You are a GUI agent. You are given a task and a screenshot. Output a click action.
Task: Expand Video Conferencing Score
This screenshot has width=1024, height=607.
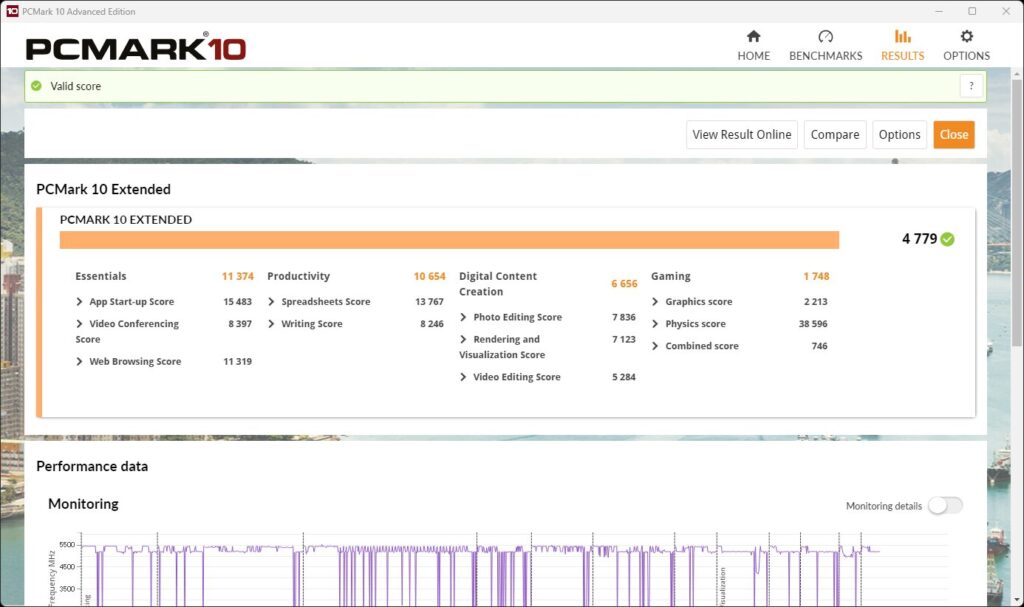tap(79, 323)
